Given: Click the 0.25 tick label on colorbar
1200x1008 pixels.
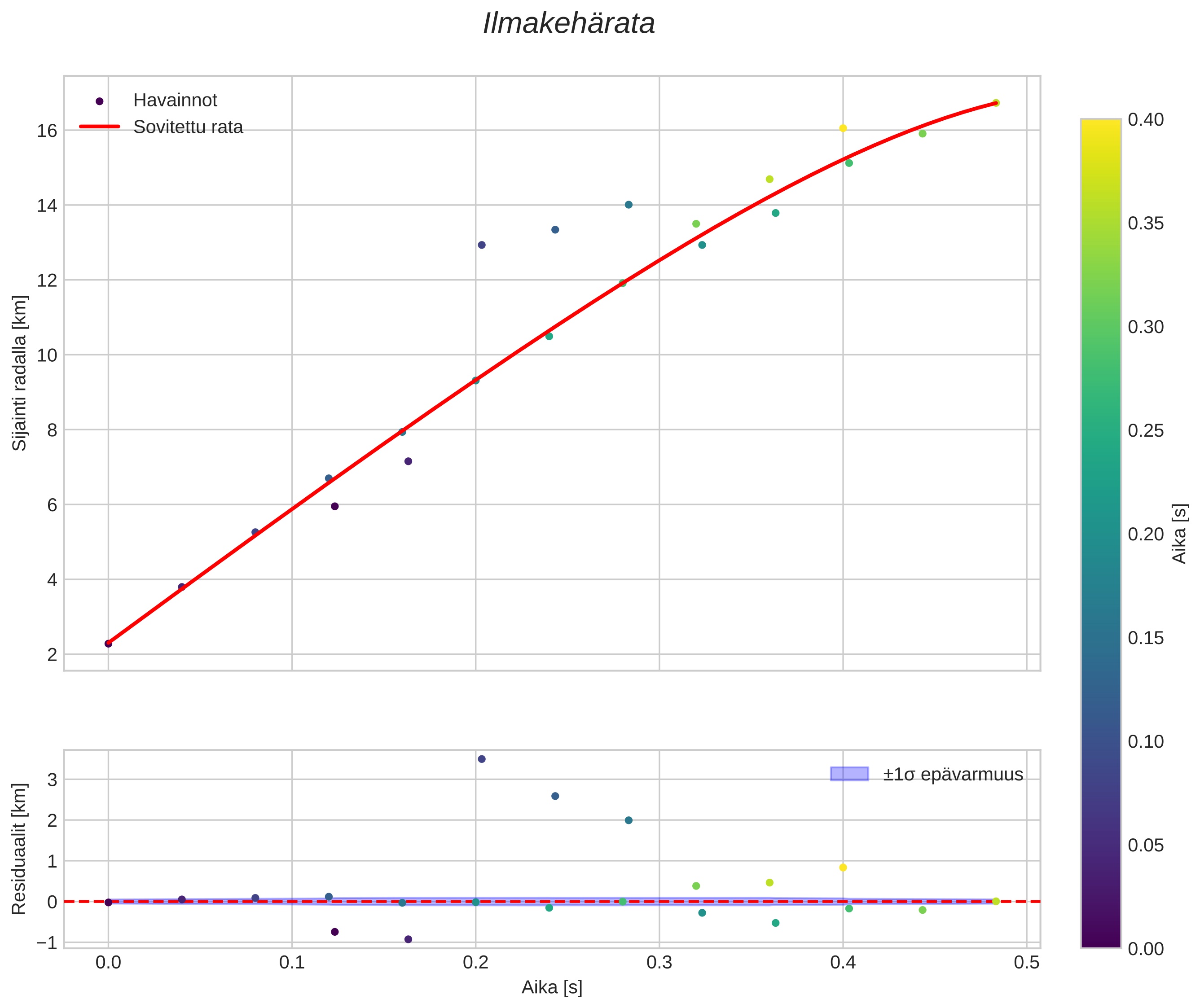Looking at the screenshot, I should [1145, 431].
